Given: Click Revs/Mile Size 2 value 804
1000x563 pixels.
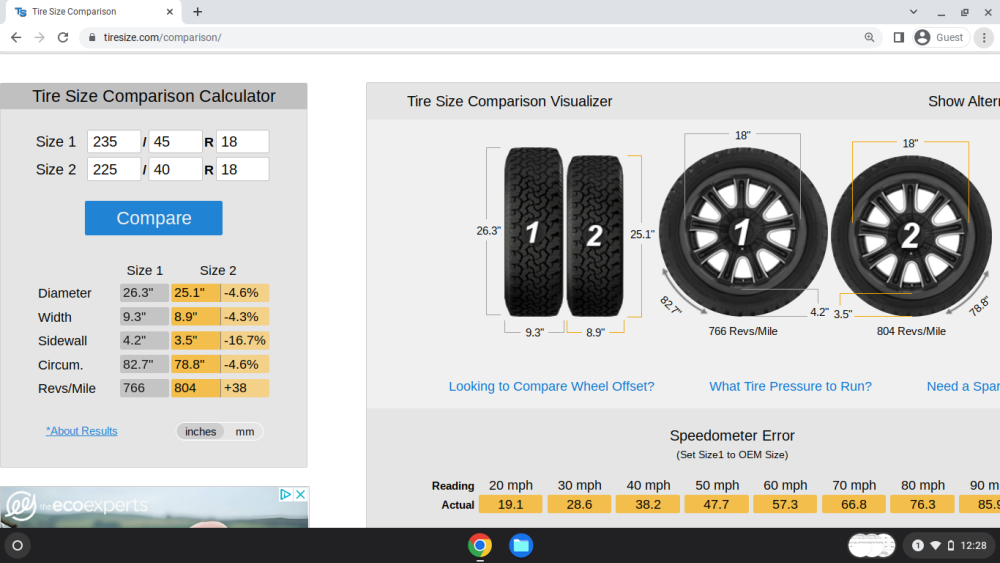Looking at the screenshot, I should tap(195, 388).
